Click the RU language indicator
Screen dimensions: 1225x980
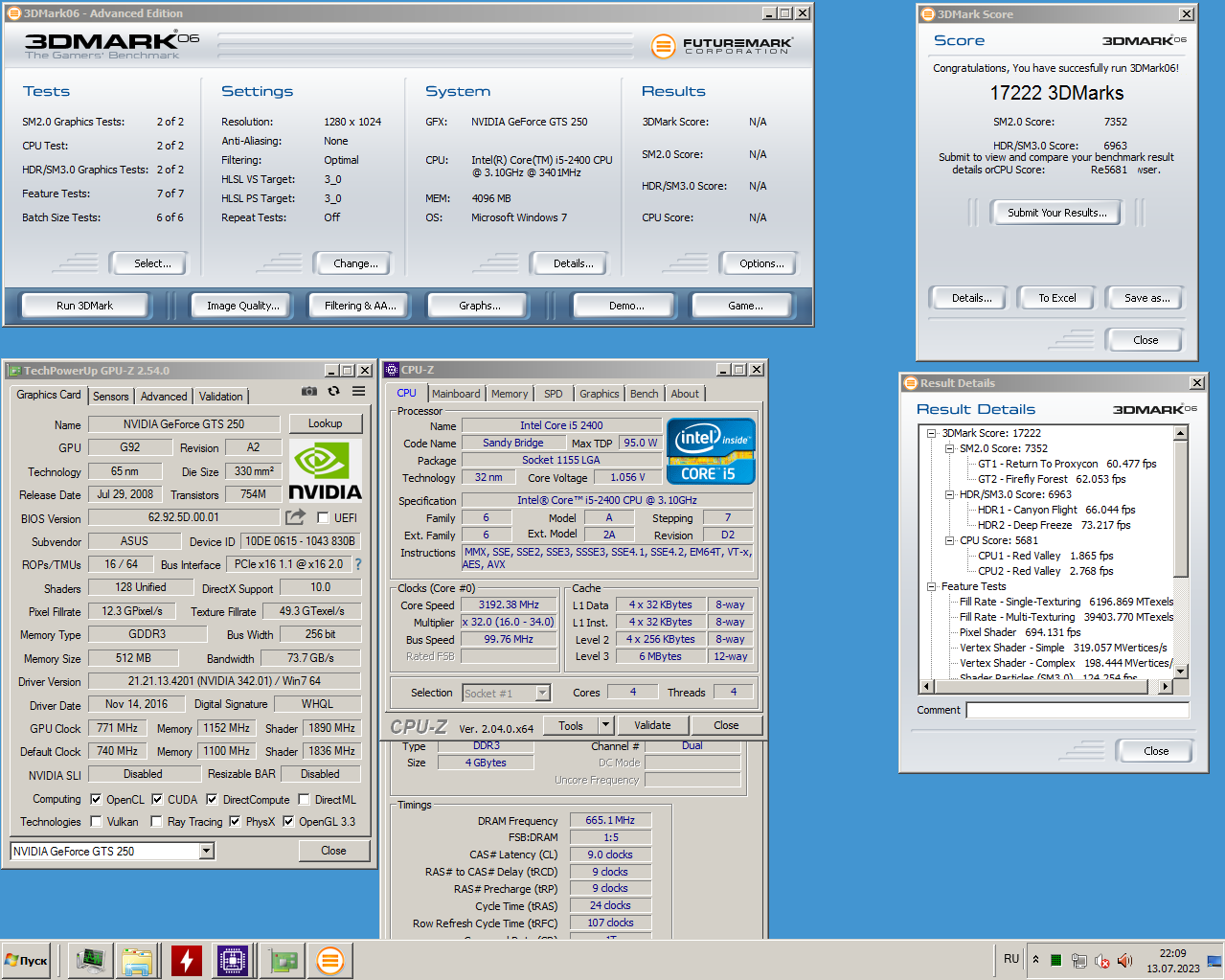coord(1011,959)
